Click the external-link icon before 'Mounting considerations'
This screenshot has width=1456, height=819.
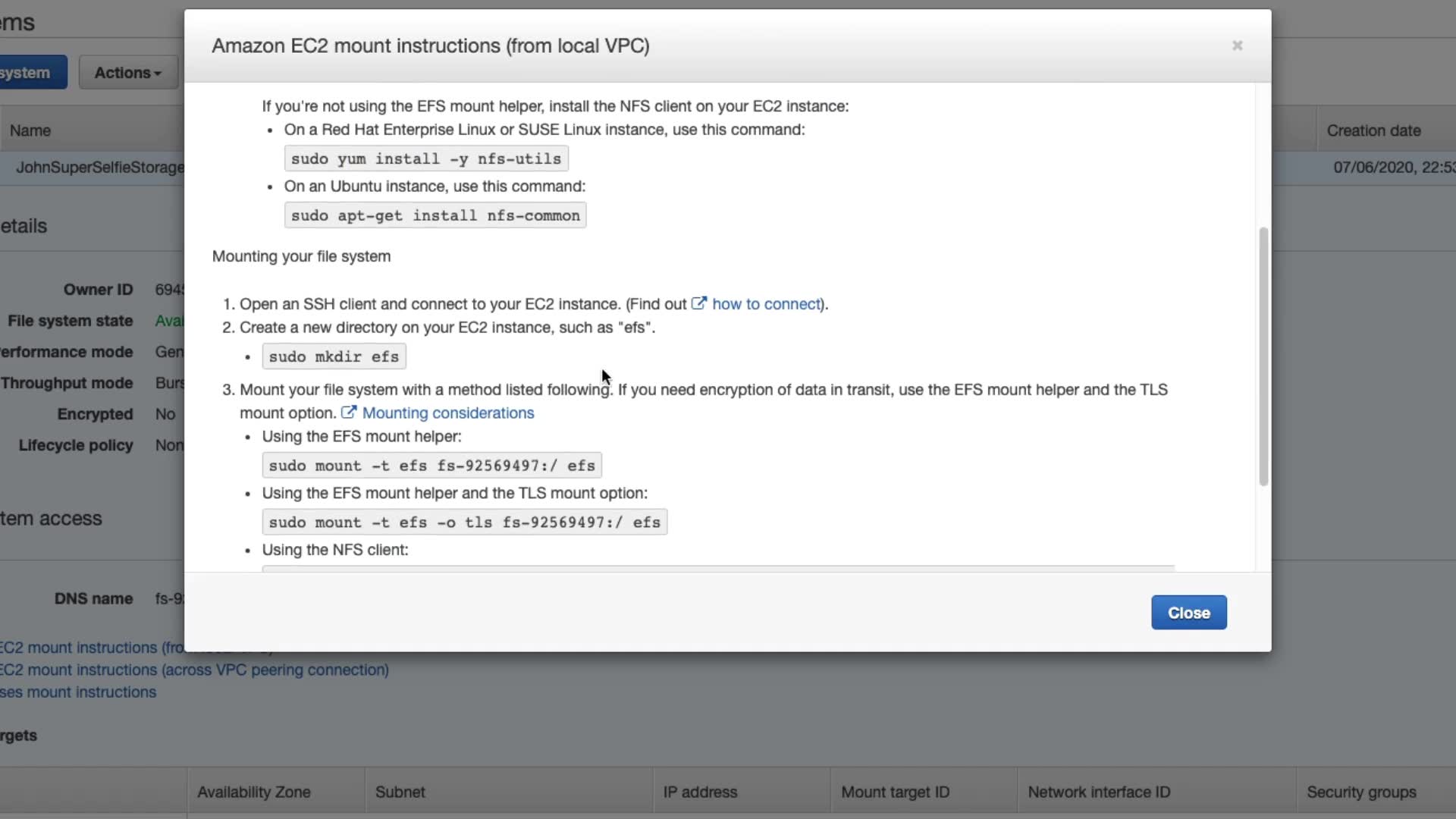point(348,413)
